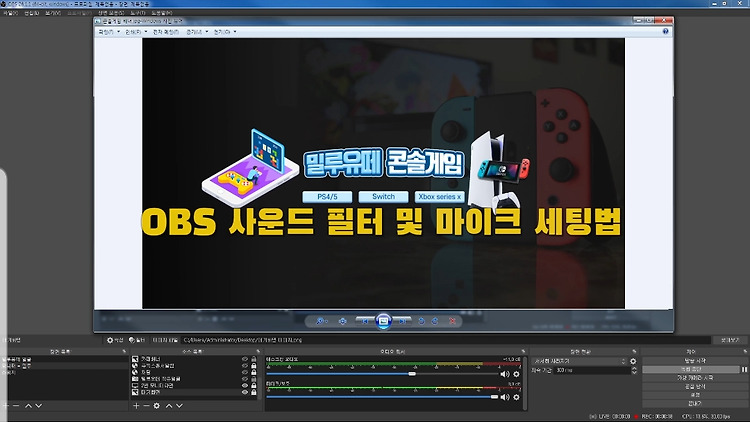Open the Photo Viewer Print dropdown
This screenshot has height=422, width=750.
[x=136, y=32]
